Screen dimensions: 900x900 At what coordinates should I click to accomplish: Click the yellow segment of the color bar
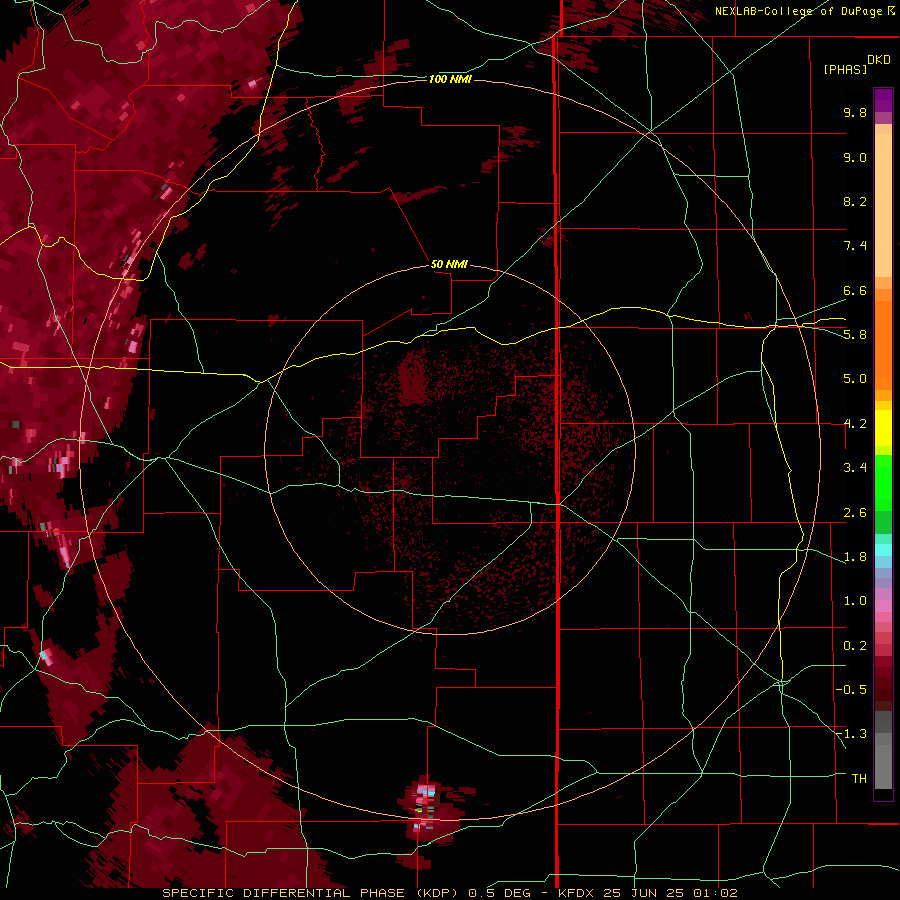click(x=883, y=428)
